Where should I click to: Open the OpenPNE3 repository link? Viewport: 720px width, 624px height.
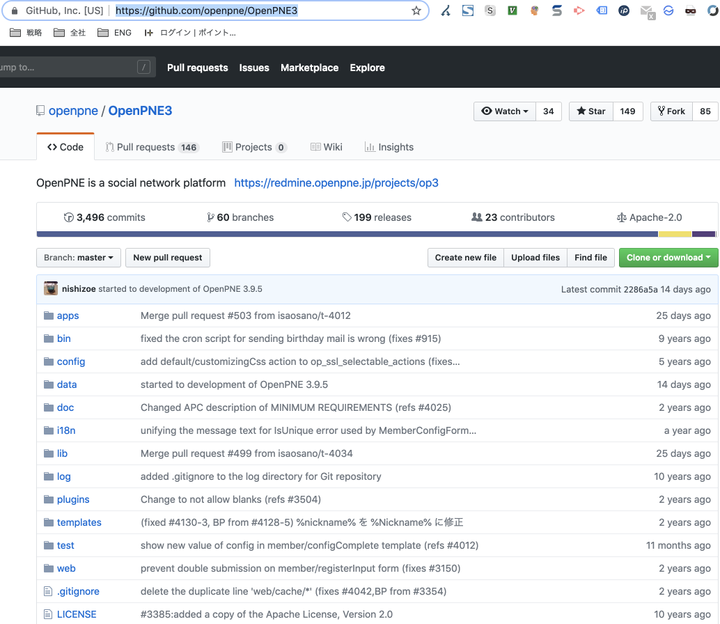click(x=140, y=111)
